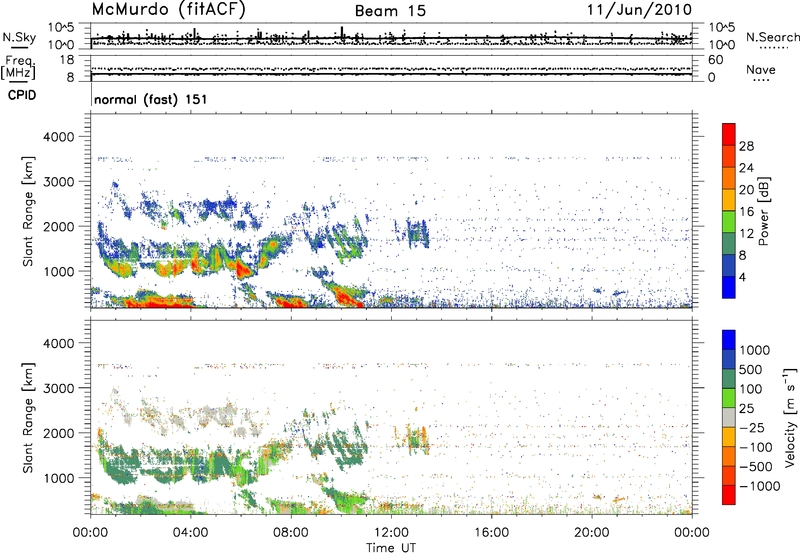Viewport: 800px width, 554px height.
Task: Pick the Power colorbar segment between 4 and 8
Action: pyautogui.click(x=729, y=265)
